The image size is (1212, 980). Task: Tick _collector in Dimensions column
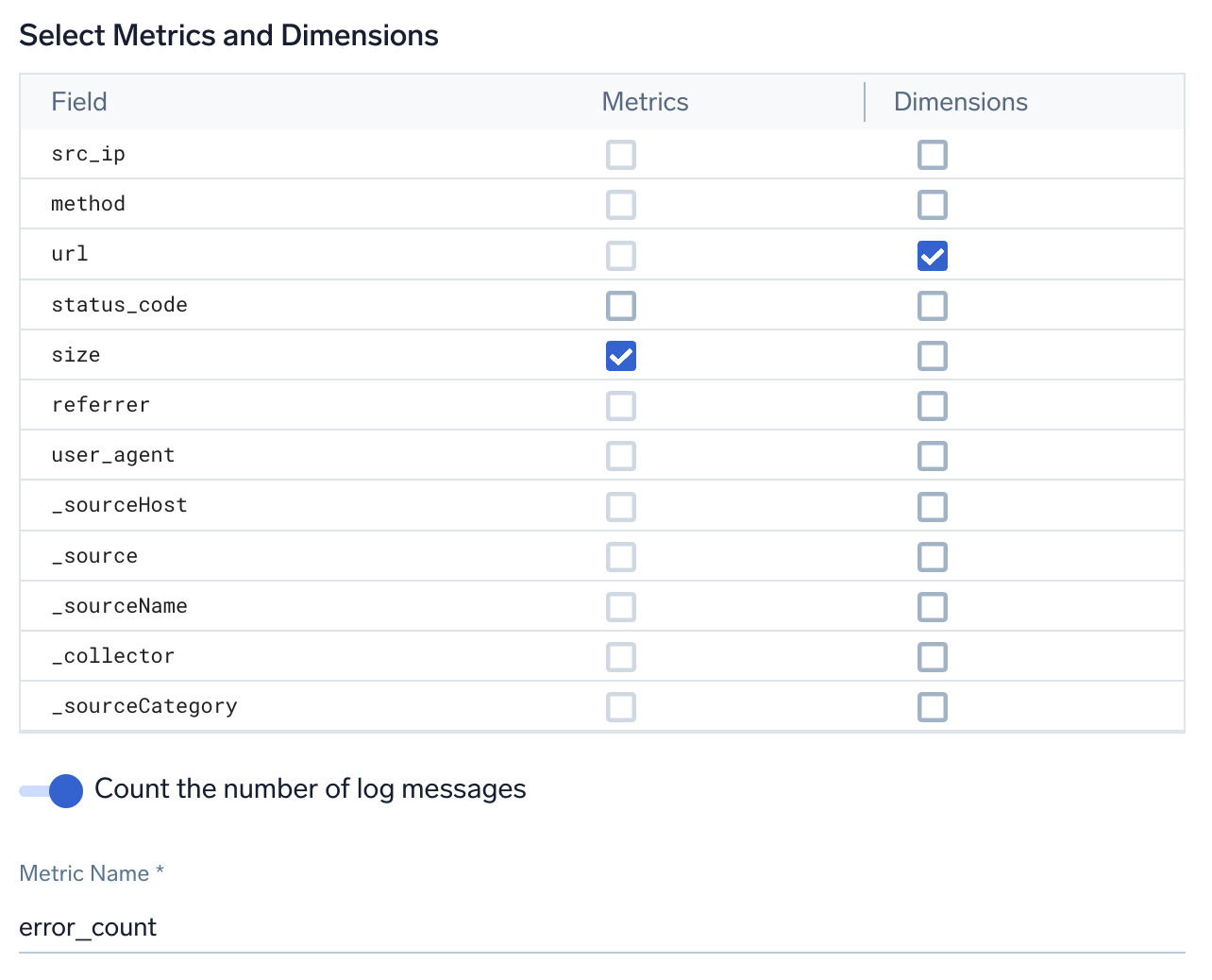pyautogui.click(x=932, y=657)
